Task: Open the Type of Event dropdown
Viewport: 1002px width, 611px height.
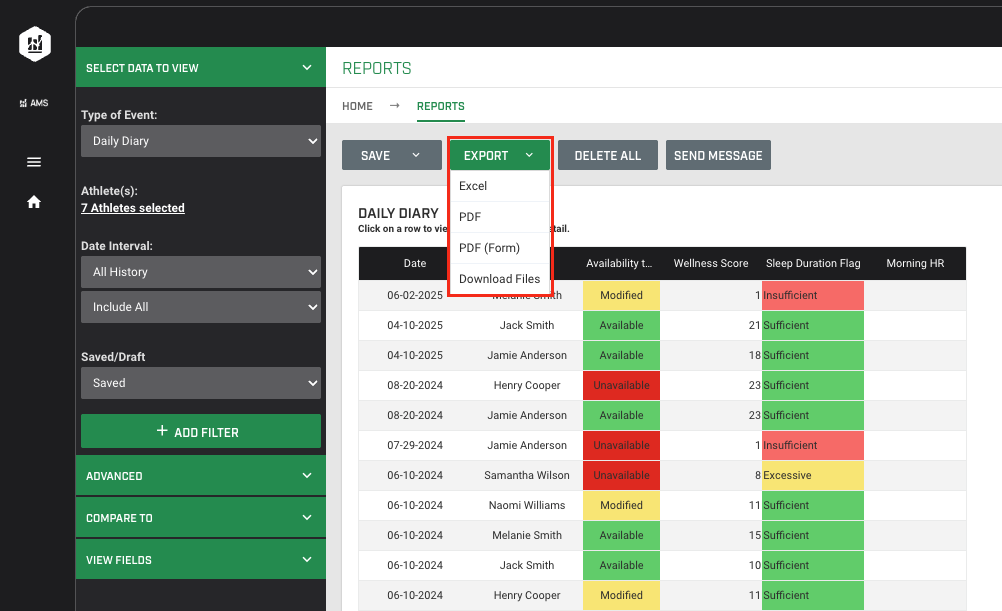Action: (200, 141)
